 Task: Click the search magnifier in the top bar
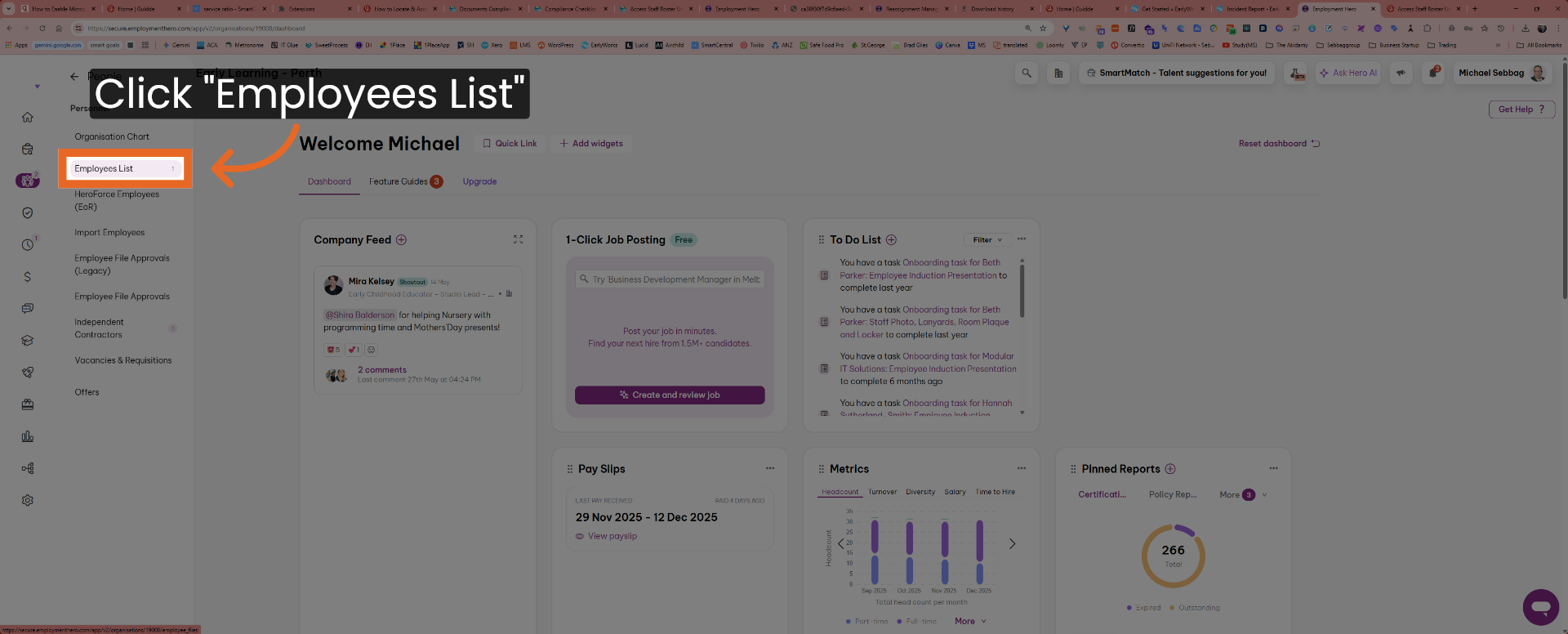pyautogui.click(x=1027, y=73)
